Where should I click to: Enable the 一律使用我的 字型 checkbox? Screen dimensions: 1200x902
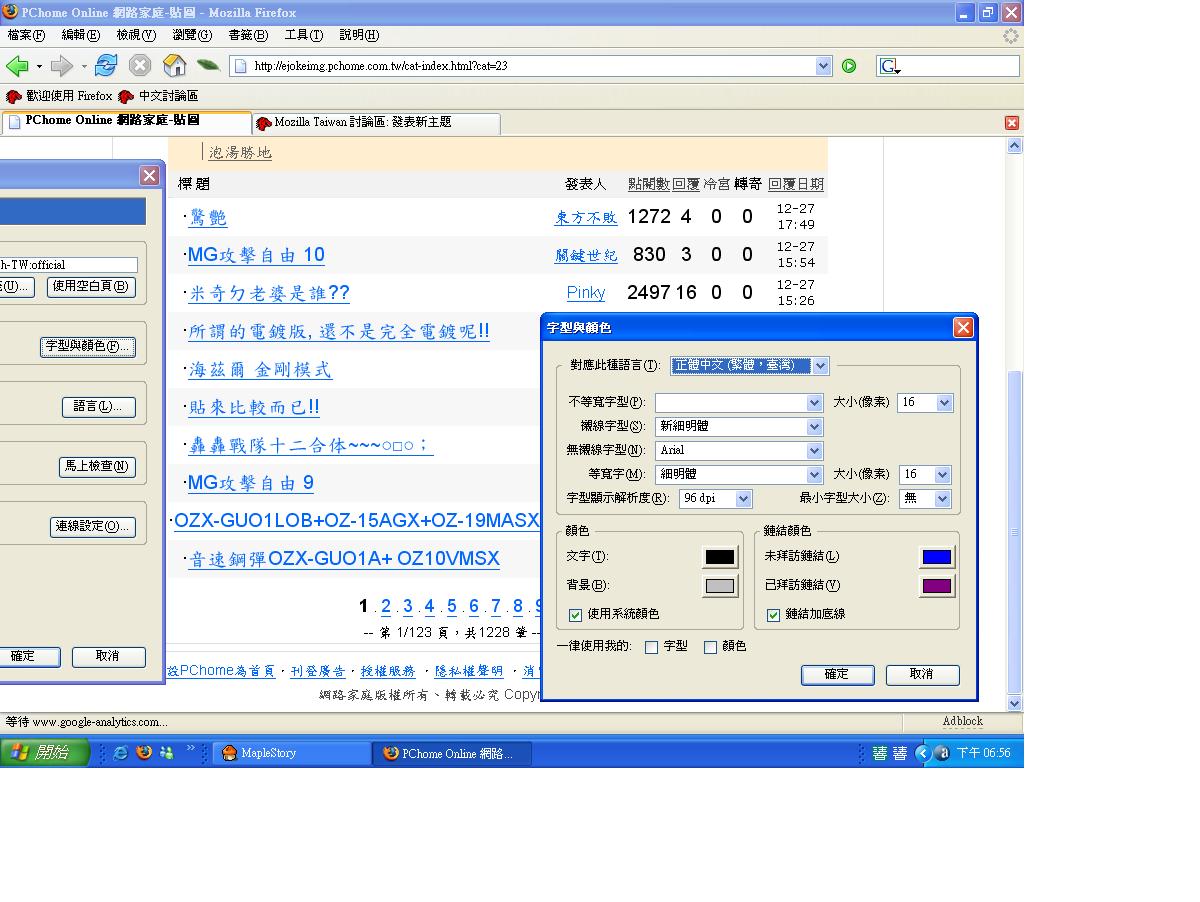coord(652,647)
